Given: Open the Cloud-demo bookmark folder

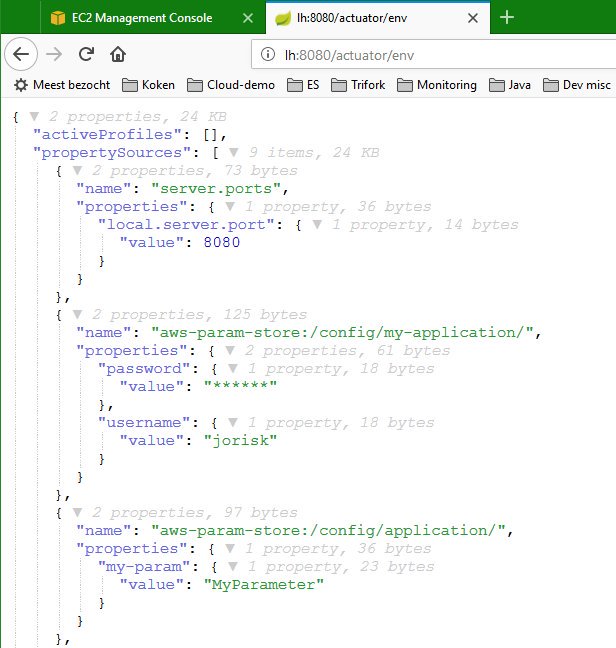Looking at the screenshot, I should pyautogui.click(x=231, y=85).
